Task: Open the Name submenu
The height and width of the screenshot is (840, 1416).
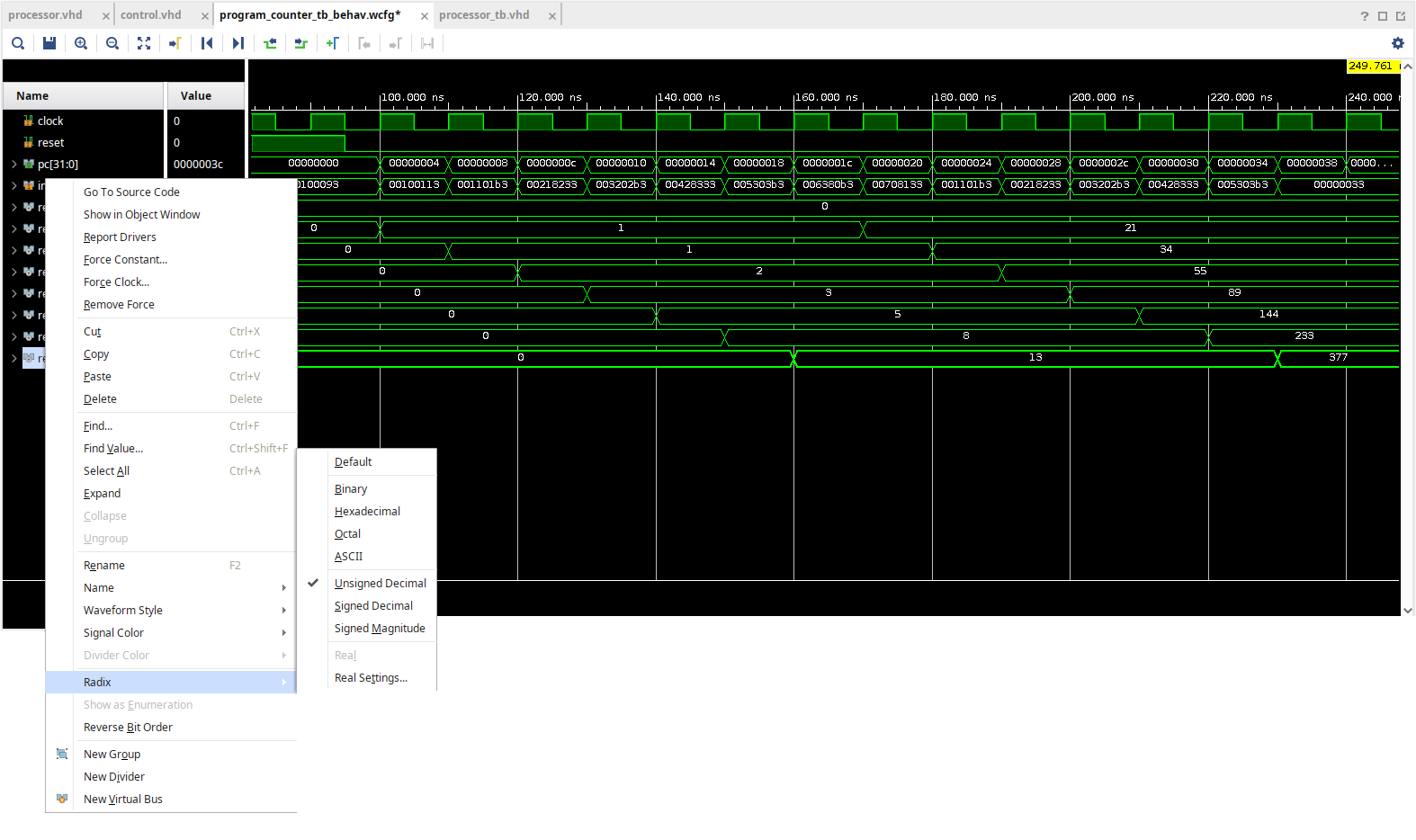Action: (171, 587)
